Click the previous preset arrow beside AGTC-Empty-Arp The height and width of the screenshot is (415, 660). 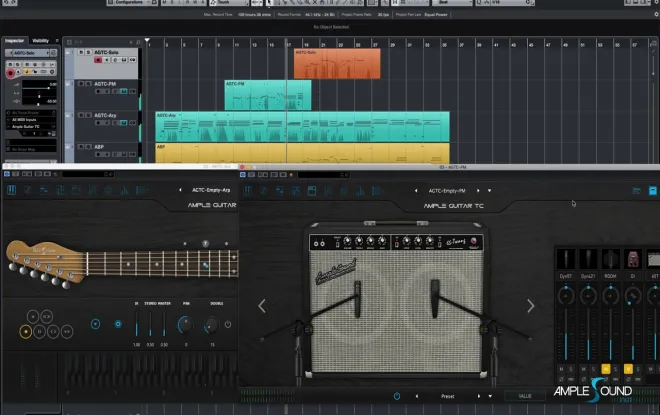pos(180,190)
